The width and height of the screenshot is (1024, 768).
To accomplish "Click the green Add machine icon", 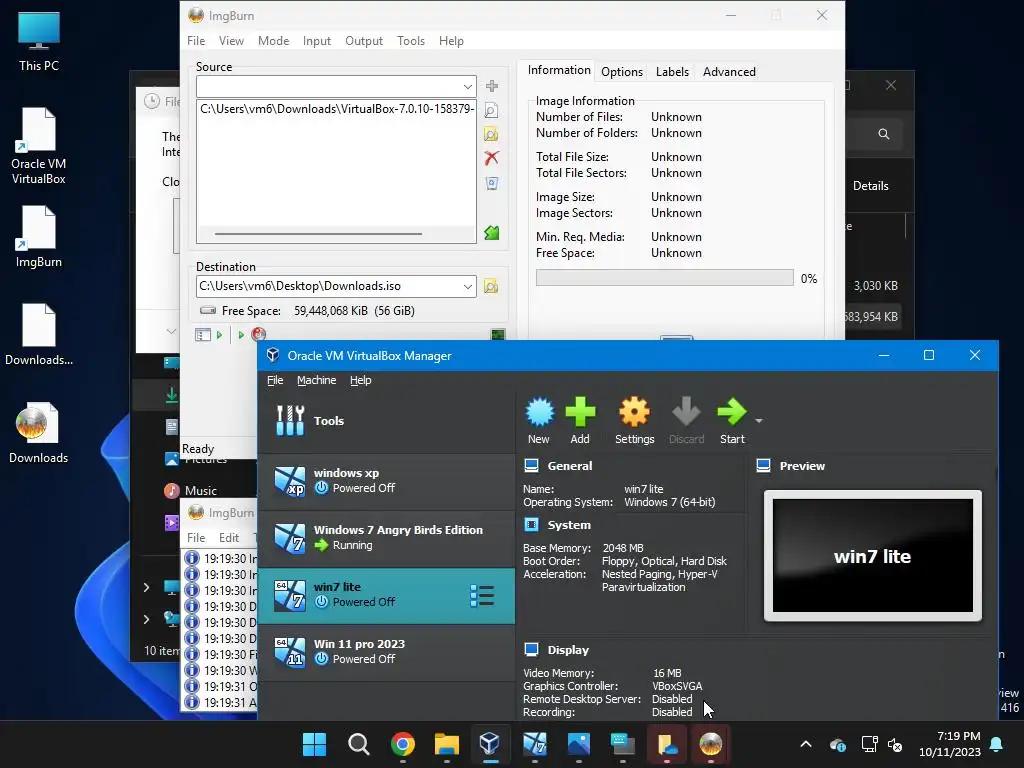I will pyautogui.click(x=580, y=421).
